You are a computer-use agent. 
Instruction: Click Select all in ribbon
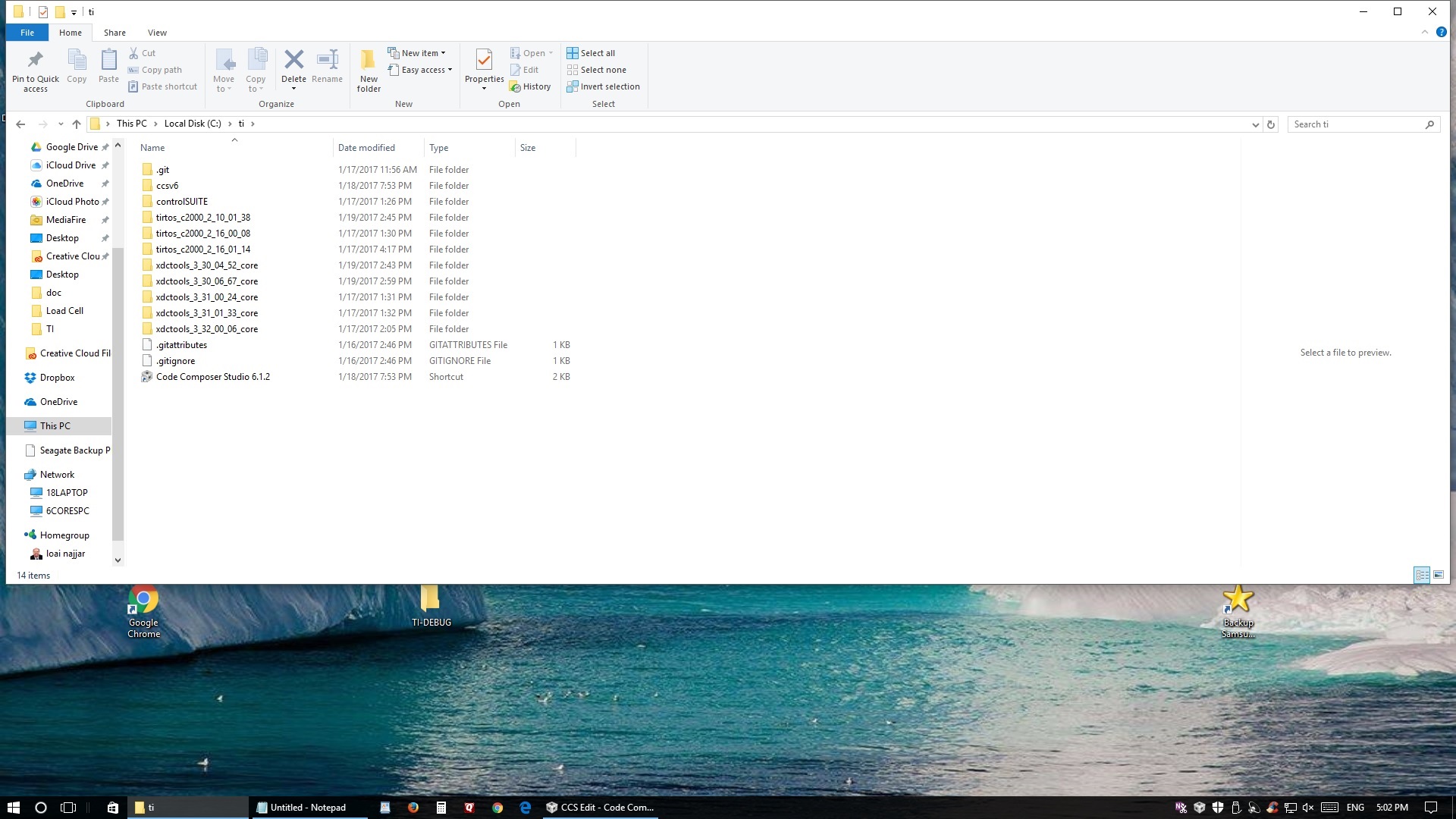591,53
